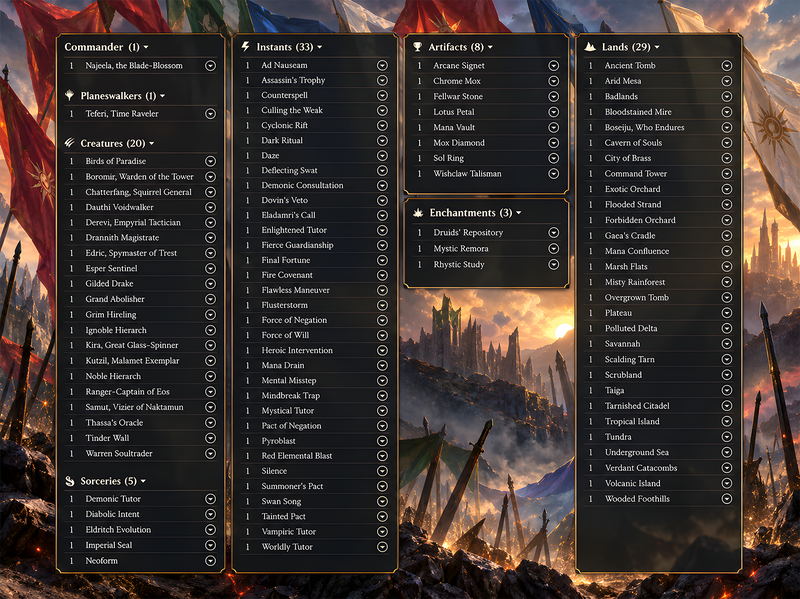The image size is (800, 599).
Task: Click the options circle beside Mana Drain
Action: [x=382, y=365]
